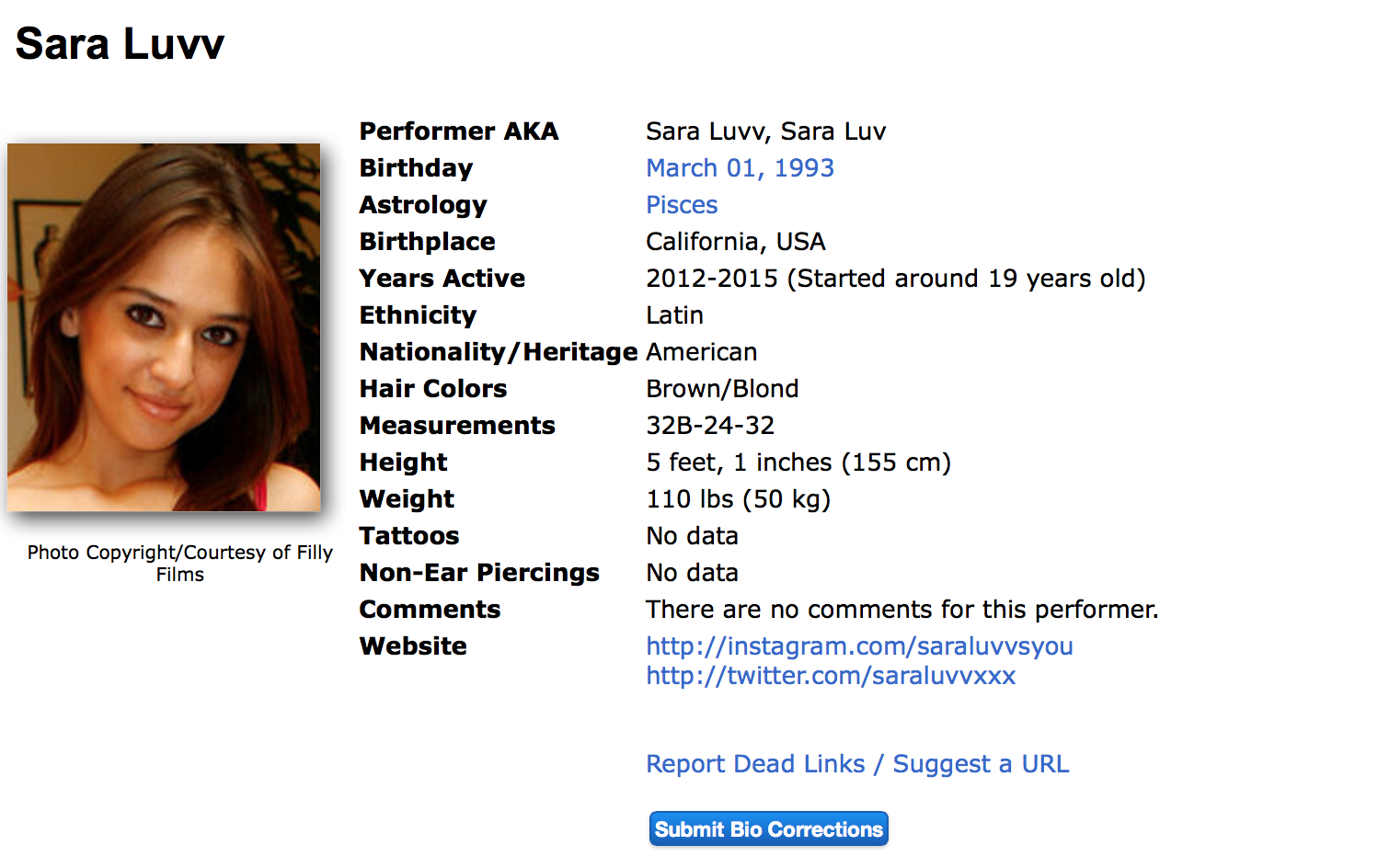
Task: Click the Sara Luvv page heading
Action: [x=120, y=44]
